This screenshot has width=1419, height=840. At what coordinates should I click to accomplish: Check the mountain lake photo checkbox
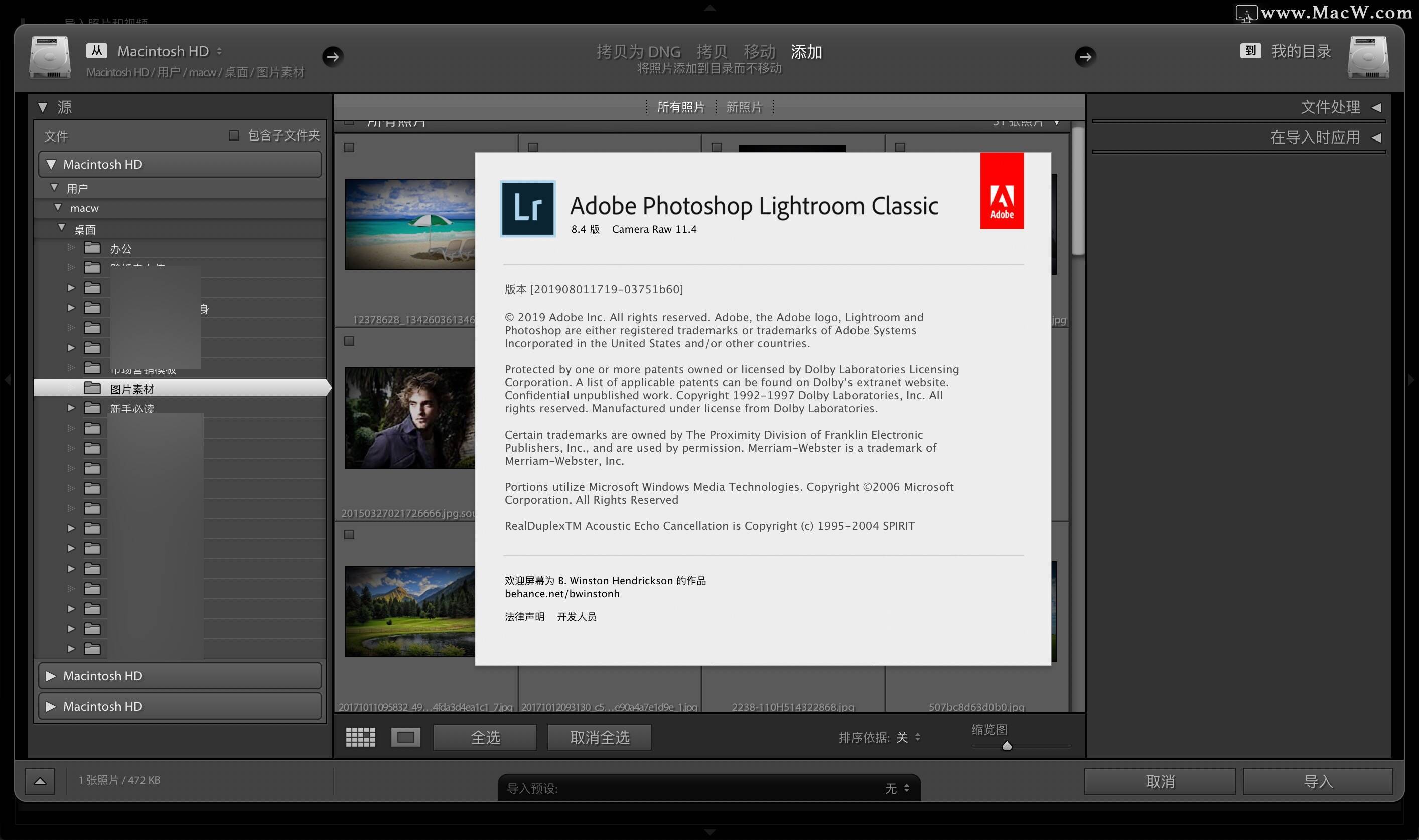349,534
